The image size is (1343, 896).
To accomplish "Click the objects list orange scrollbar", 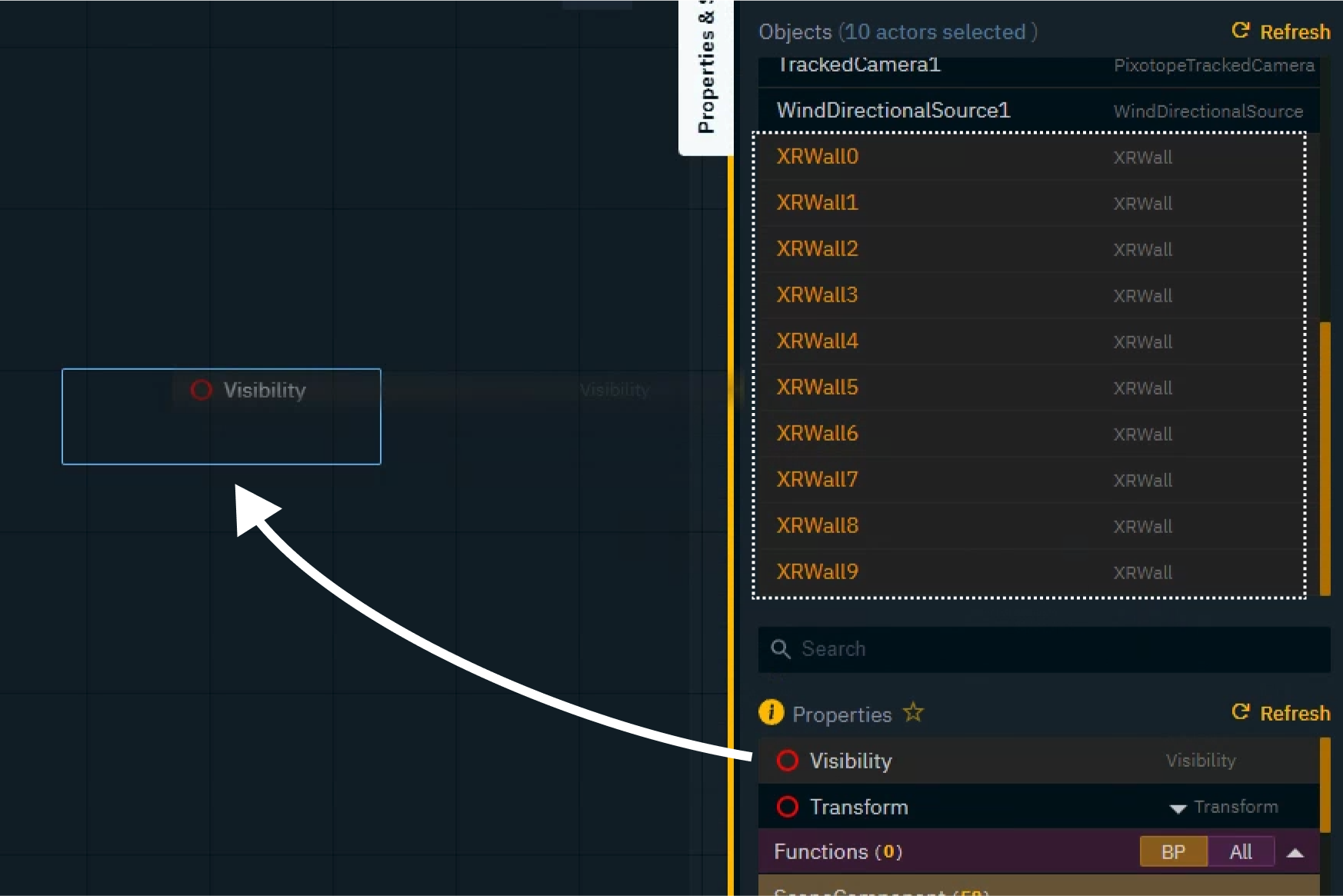I will [x=1325, y=458].
